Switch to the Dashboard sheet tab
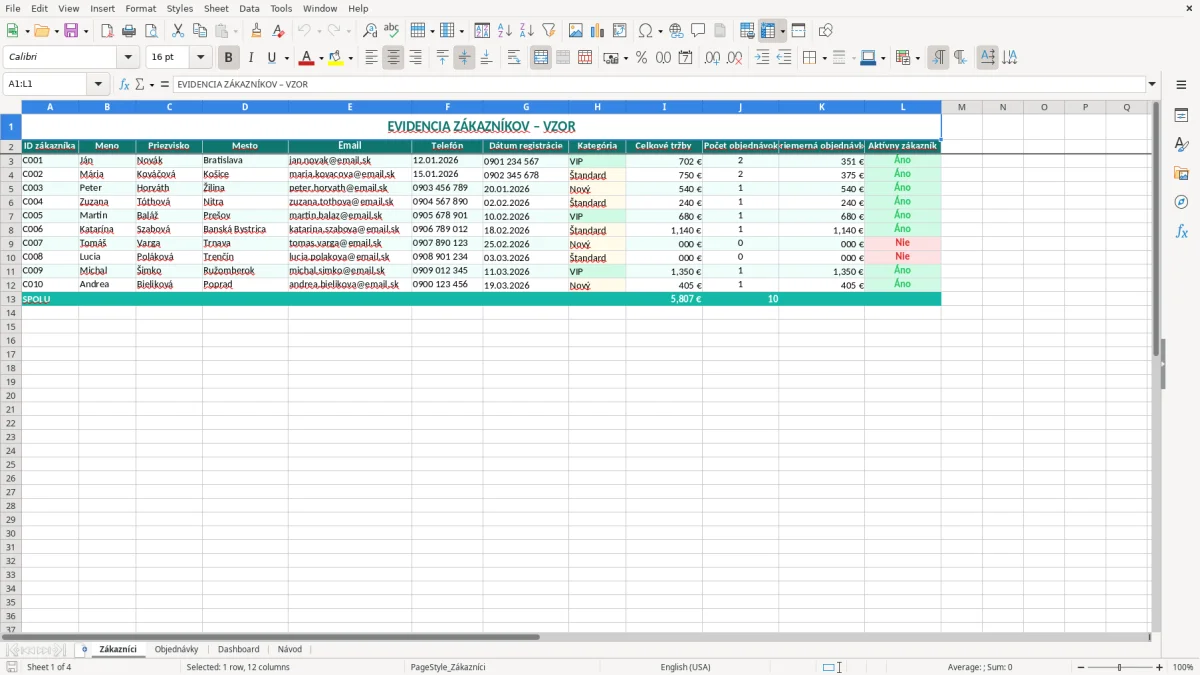Screen dimensions: 1200x675 (239, 649)
